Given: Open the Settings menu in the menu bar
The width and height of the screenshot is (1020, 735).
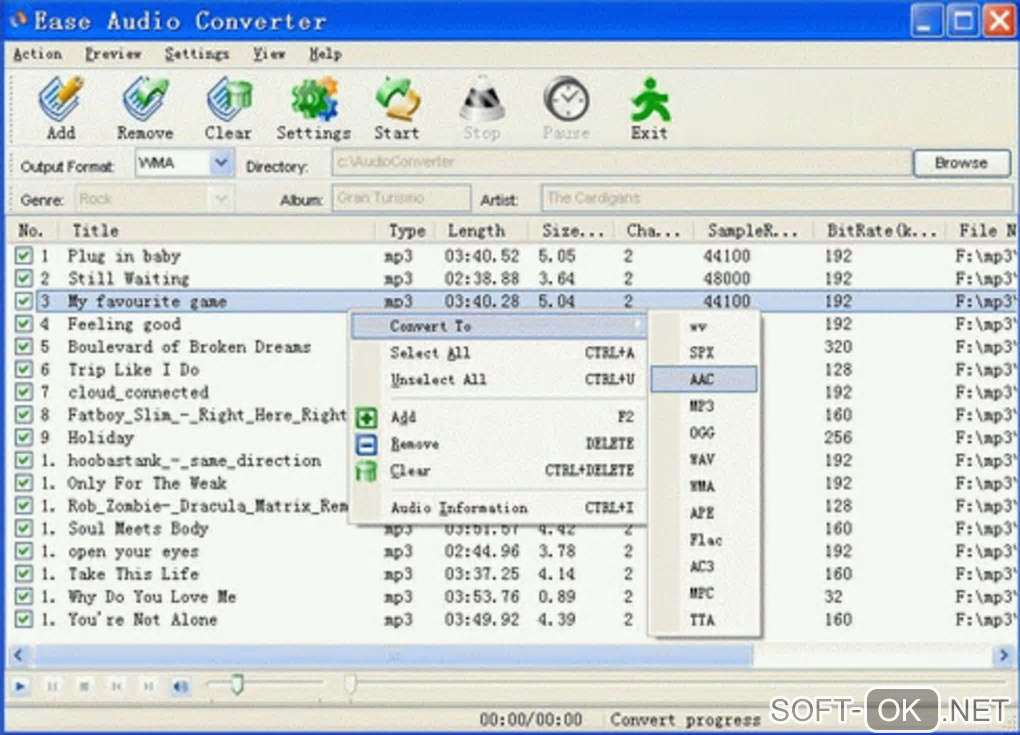Looking at the screenshot, I should [x=196, y=54].
